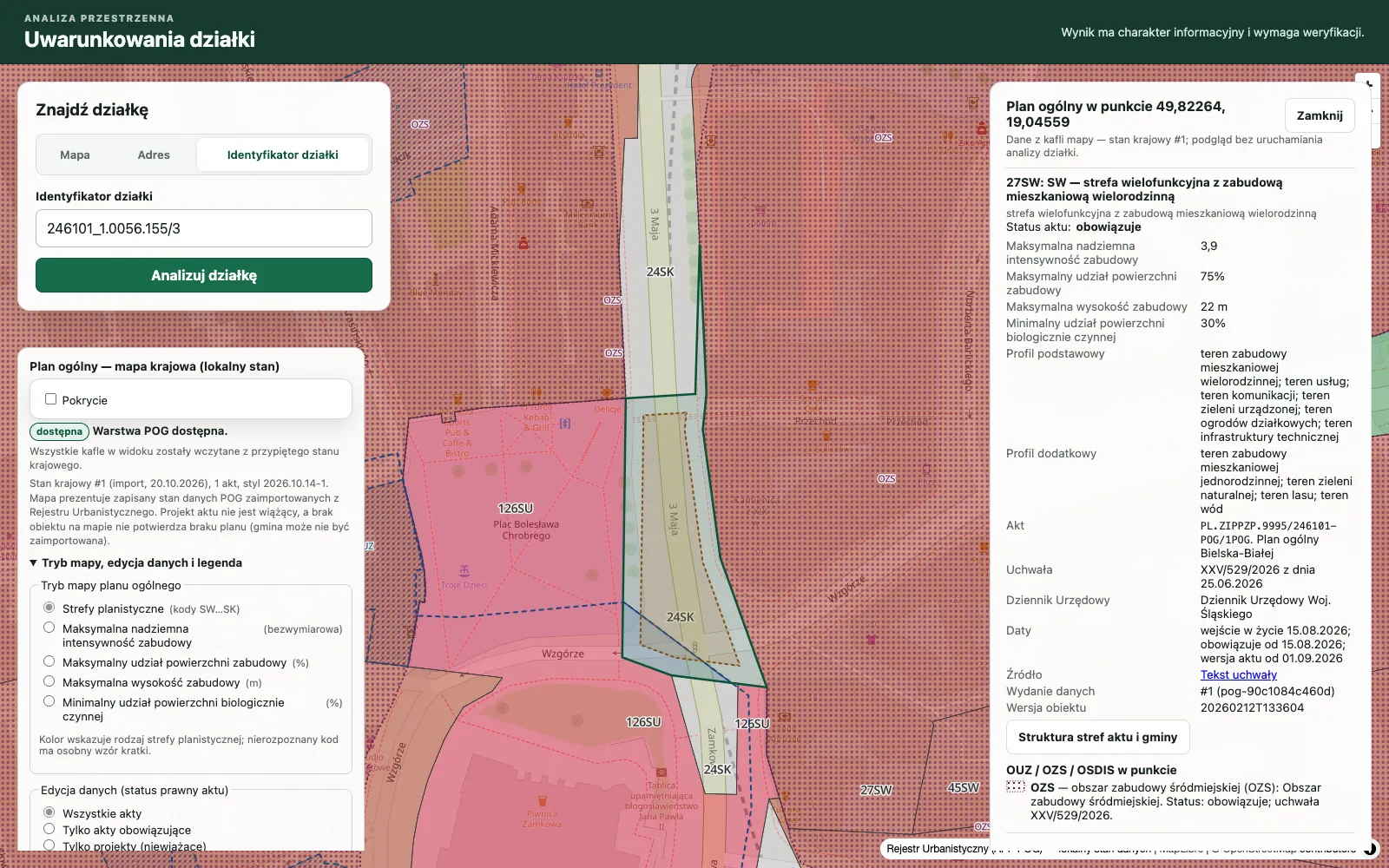Click the Zamkowa street label on the map
Viewport: 1389px width, 868px height.
click(x=712, y=746)
